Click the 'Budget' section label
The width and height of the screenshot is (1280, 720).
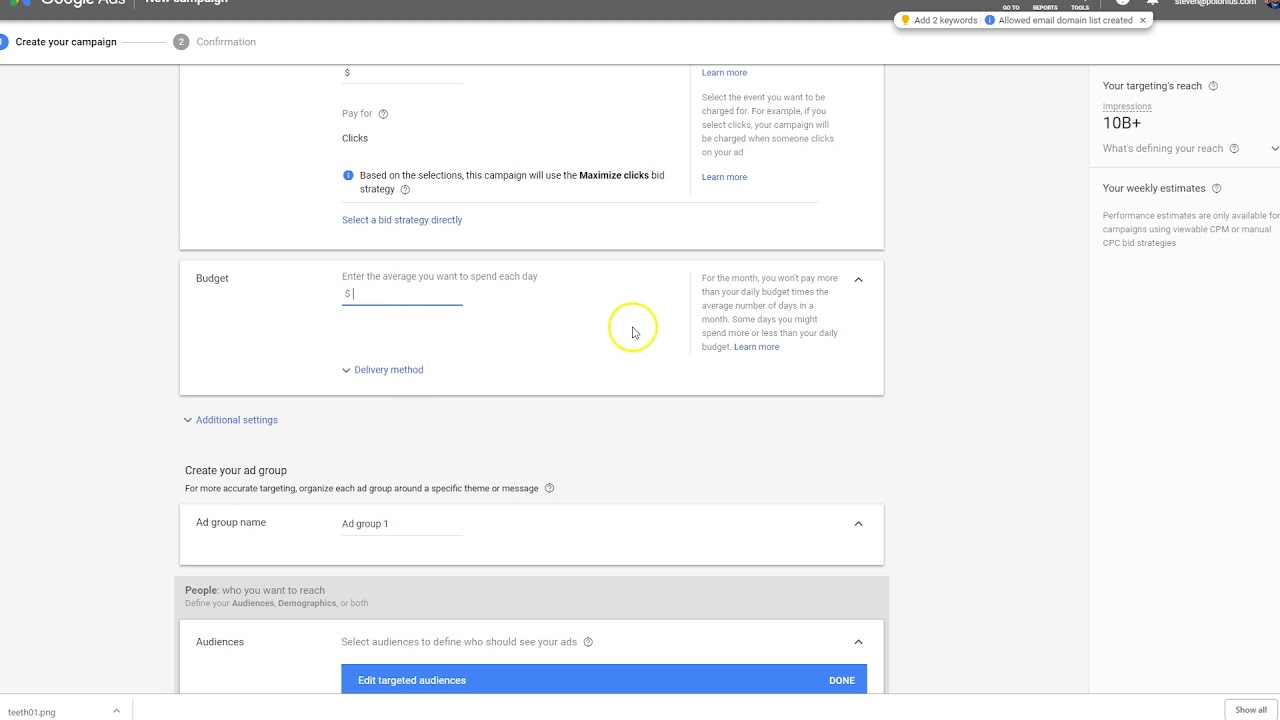[212, 279]
